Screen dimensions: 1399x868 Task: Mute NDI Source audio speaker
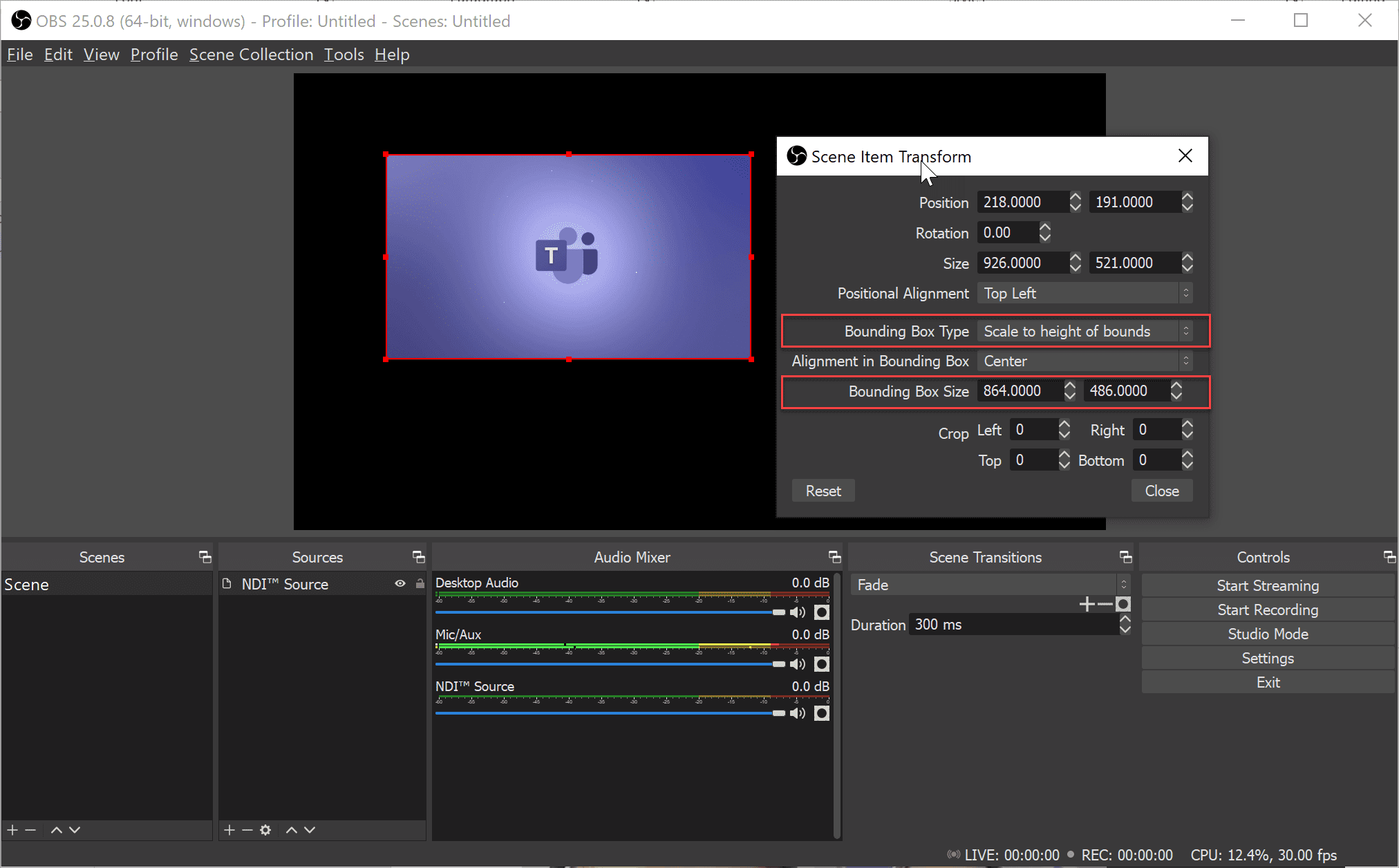(x=798, y=713)
